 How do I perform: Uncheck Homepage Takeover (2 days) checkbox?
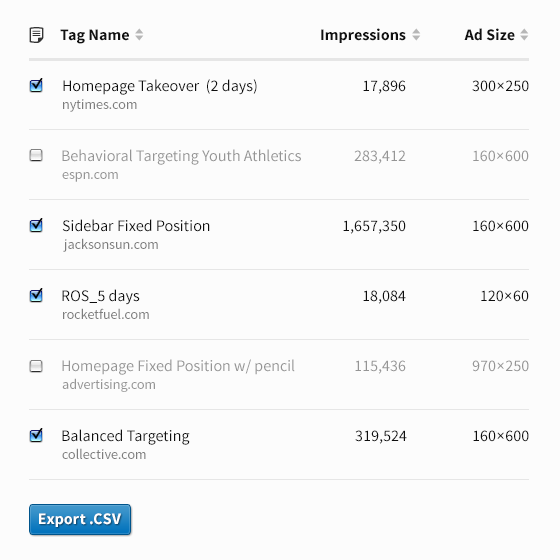[36, 85]
